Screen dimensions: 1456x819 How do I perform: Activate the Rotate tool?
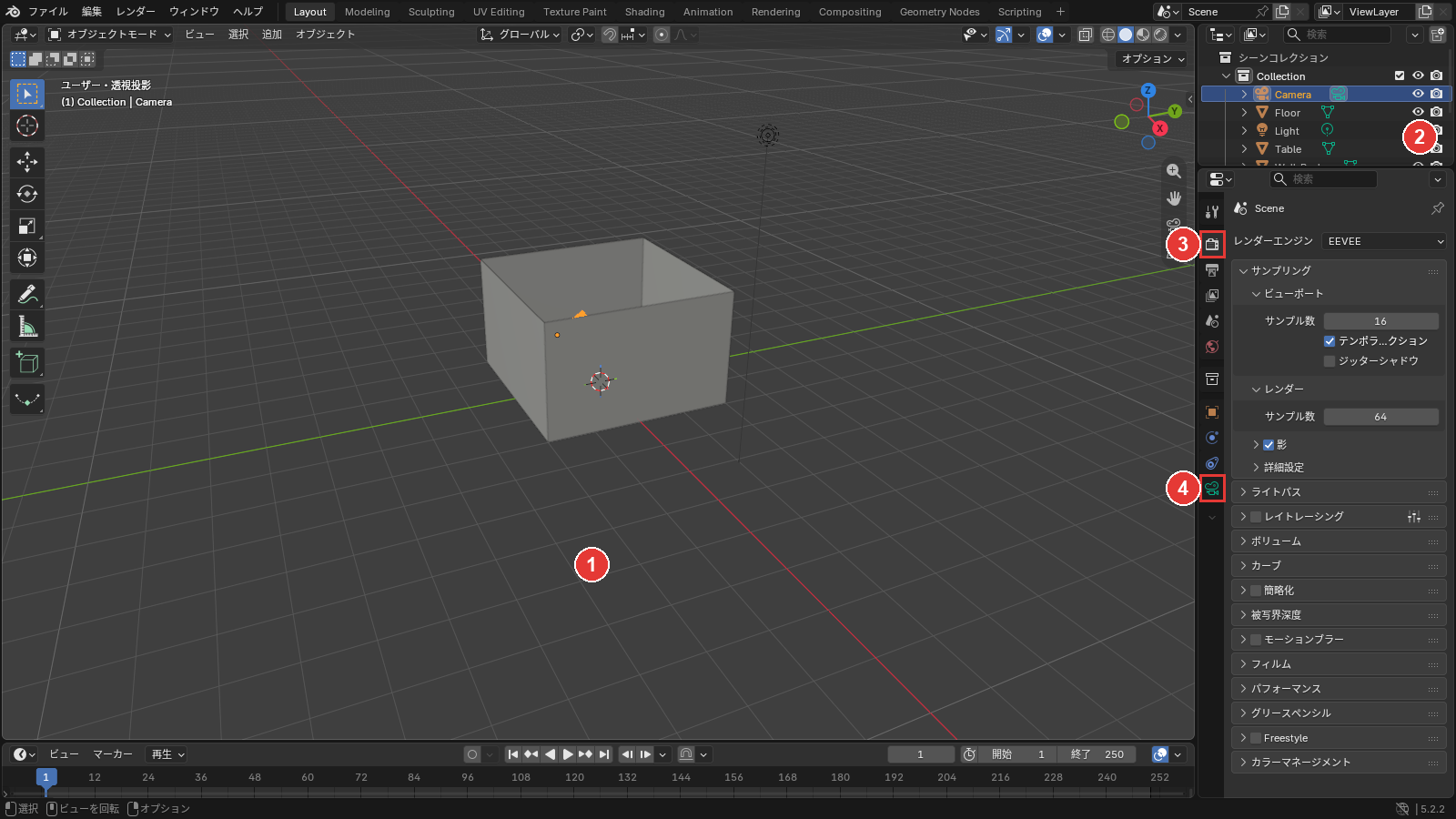tap(27, 194)
